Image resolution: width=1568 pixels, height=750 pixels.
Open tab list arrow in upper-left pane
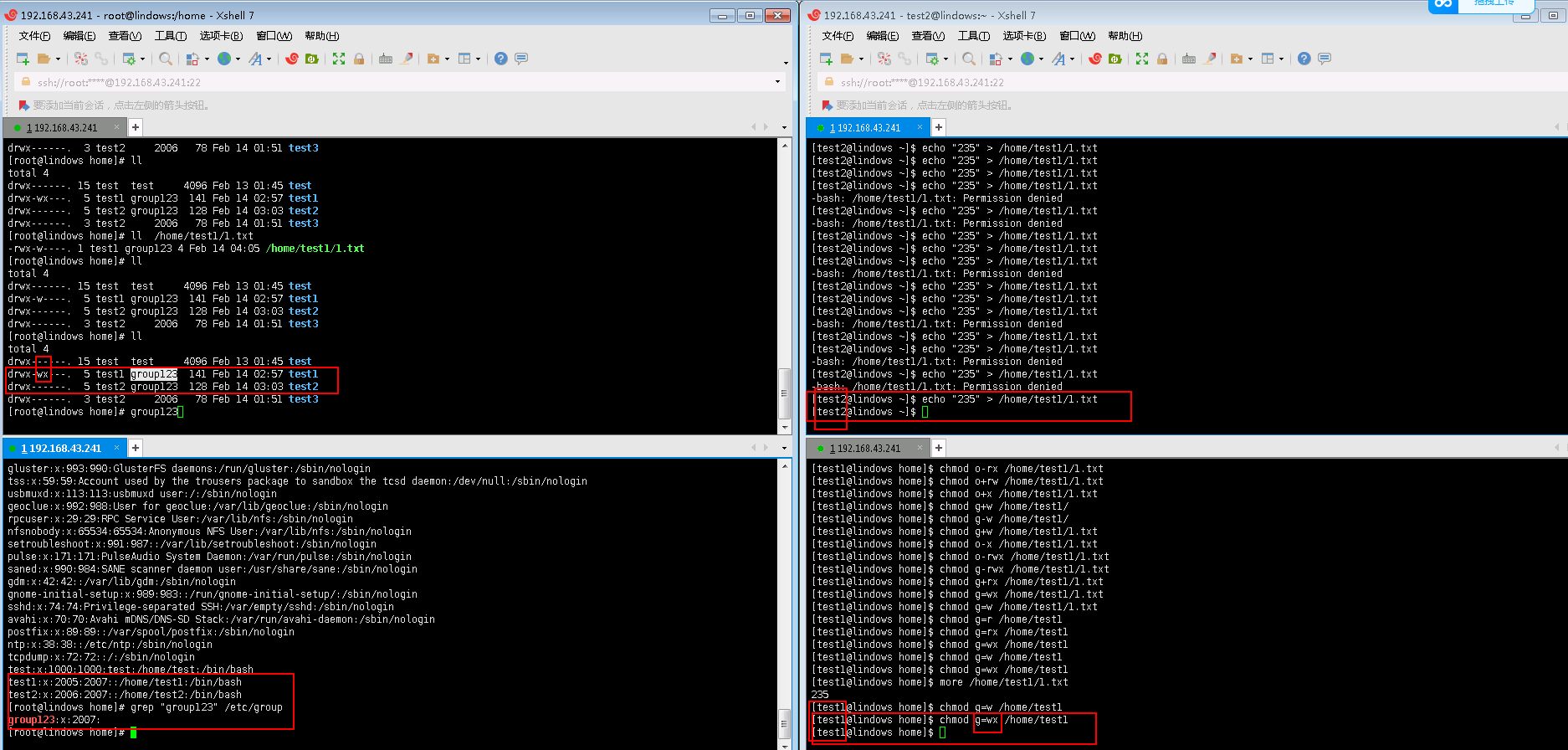tap(784, 127)
